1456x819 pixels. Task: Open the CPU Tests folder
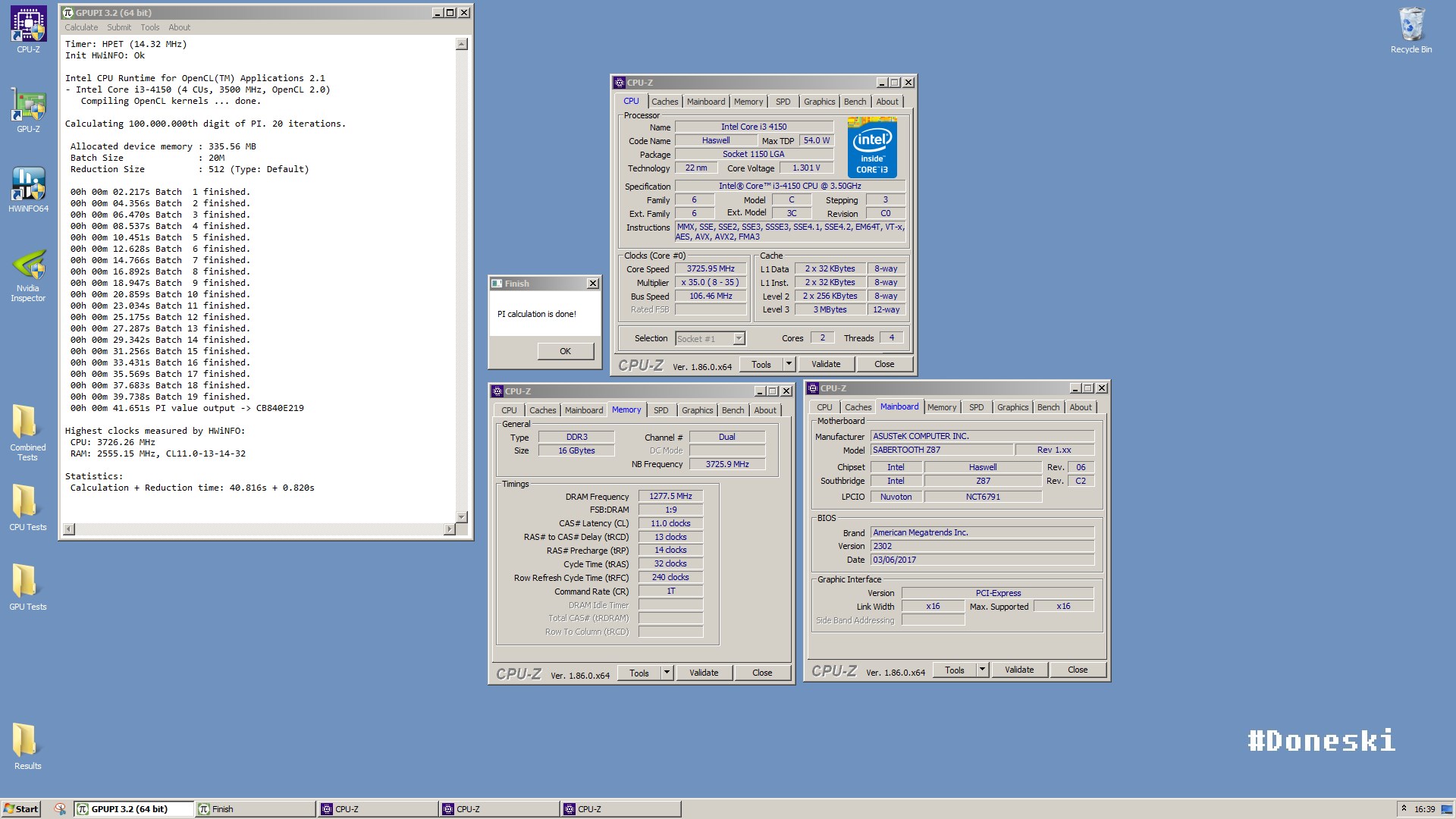(27, 507)
